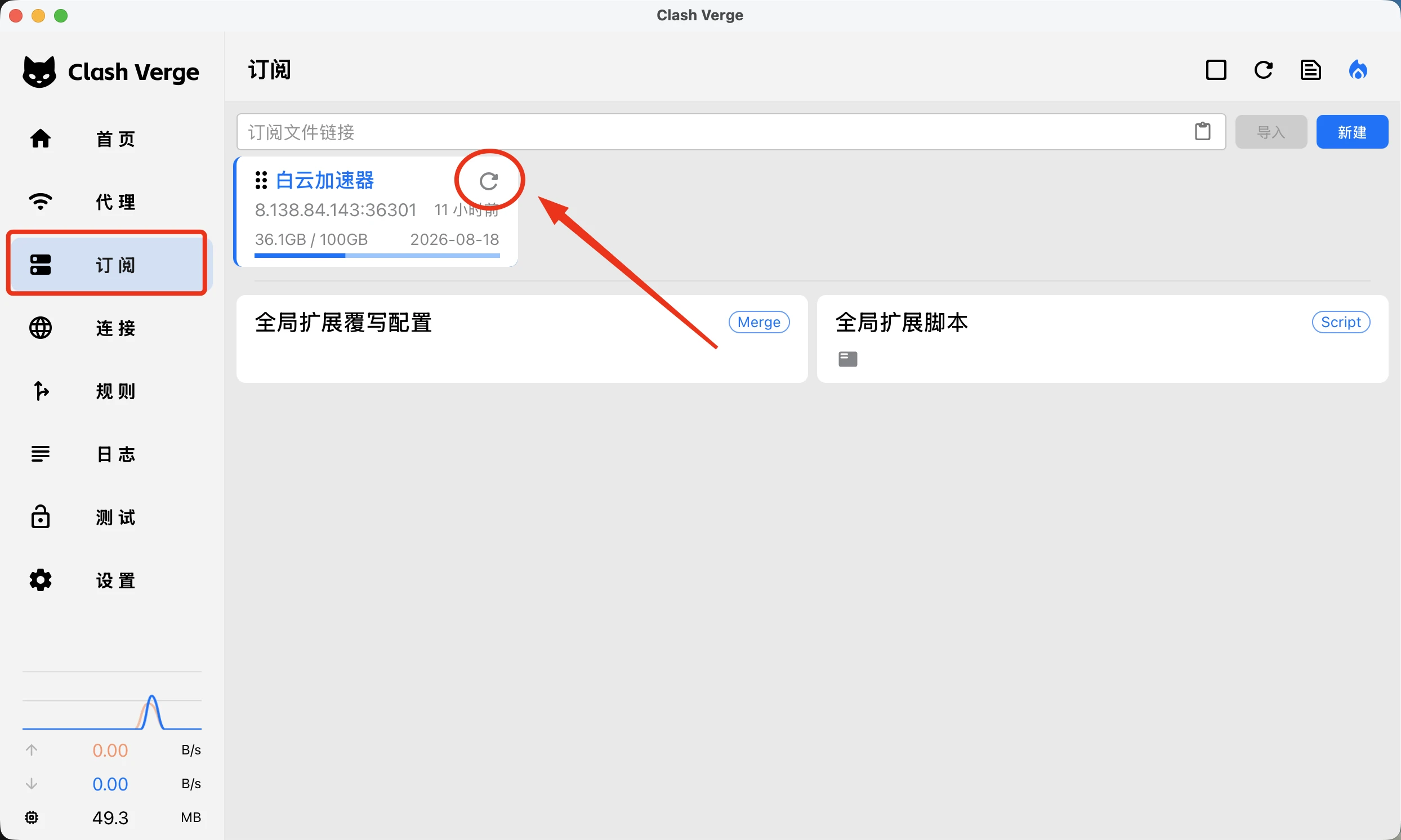This screenshot has width=1401, height=840.
Task: Click the Clash Verge cat logo
Action: 39,72
